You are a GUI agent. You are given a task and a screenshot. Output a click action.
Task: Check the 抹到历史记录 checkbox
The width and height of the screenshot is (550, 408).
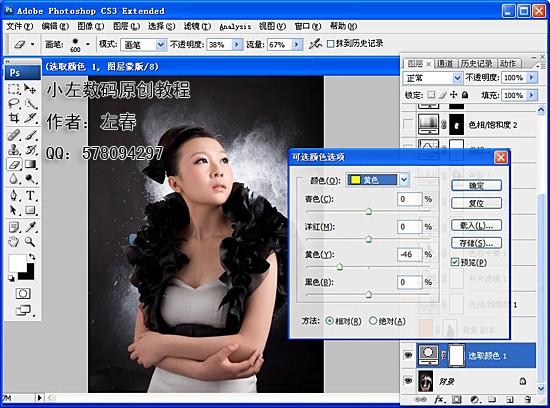click(330, 44)
